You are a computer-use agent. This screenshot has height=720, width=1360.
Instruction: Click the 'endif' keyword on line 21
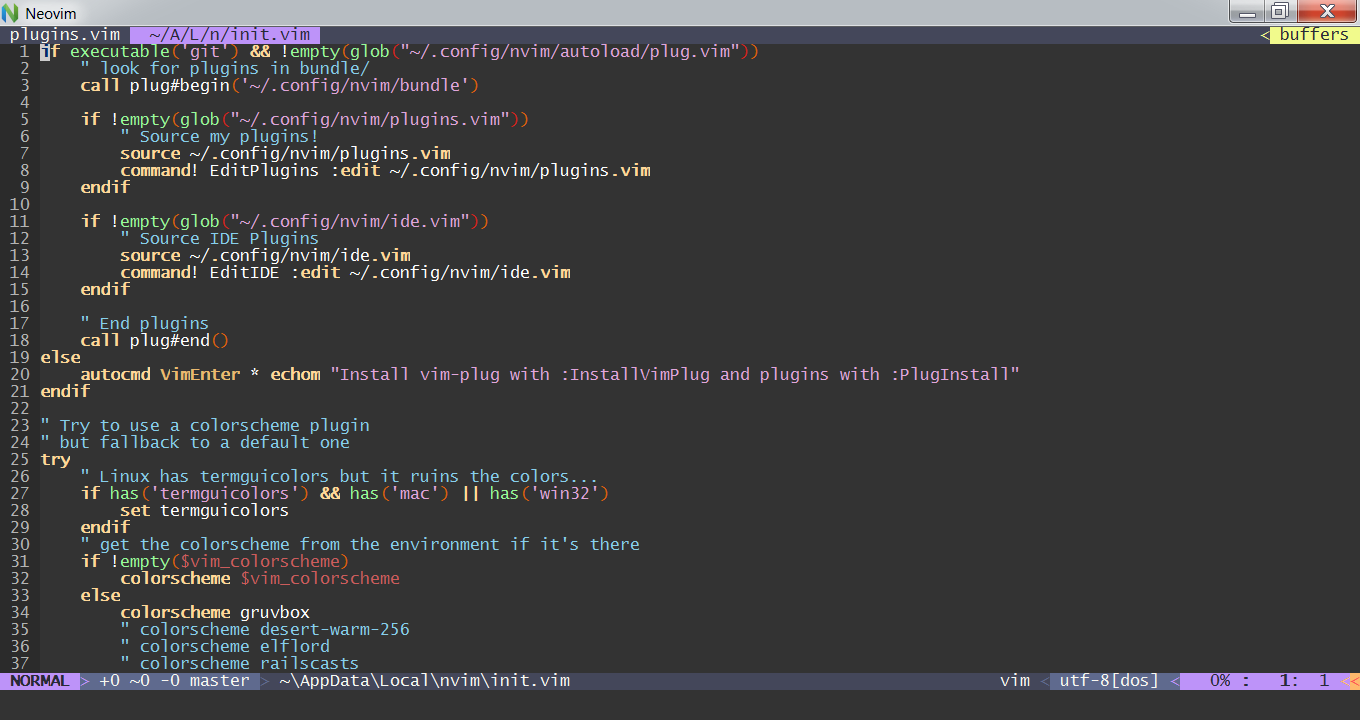tap(65, 391)
